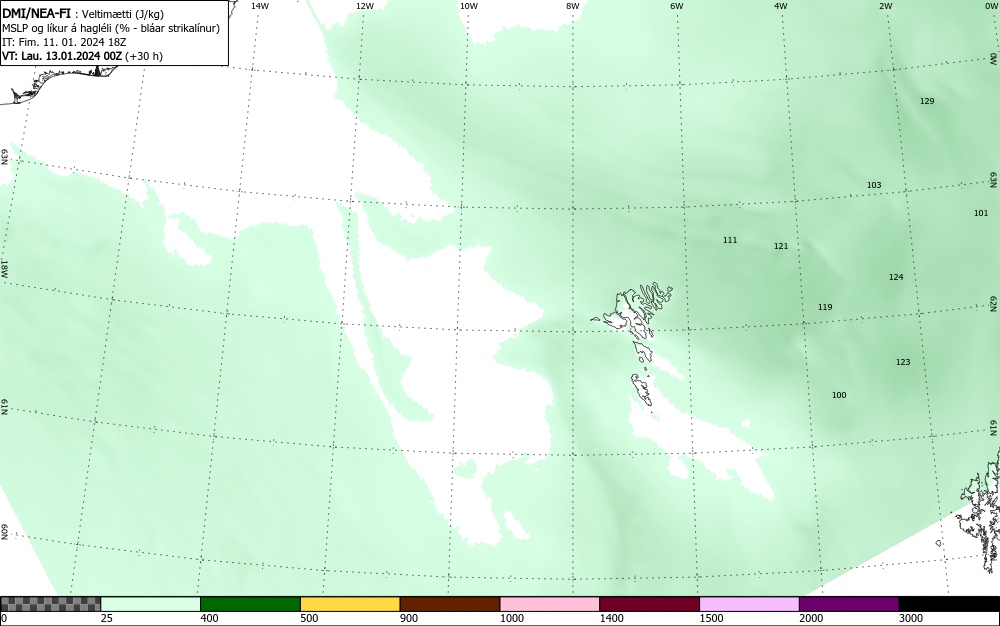Click the legend value 25
1000x626 pixels.
pos(107,618)
